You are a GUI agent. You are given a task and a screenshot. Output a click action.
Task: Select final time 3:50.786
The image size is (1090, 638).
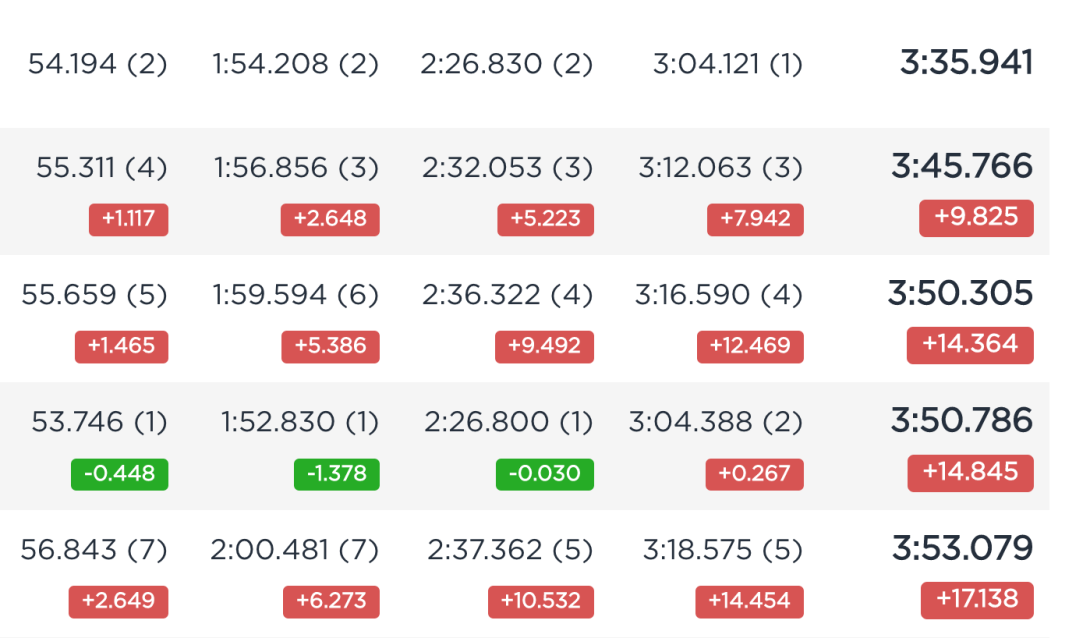(x=962, y=420)
